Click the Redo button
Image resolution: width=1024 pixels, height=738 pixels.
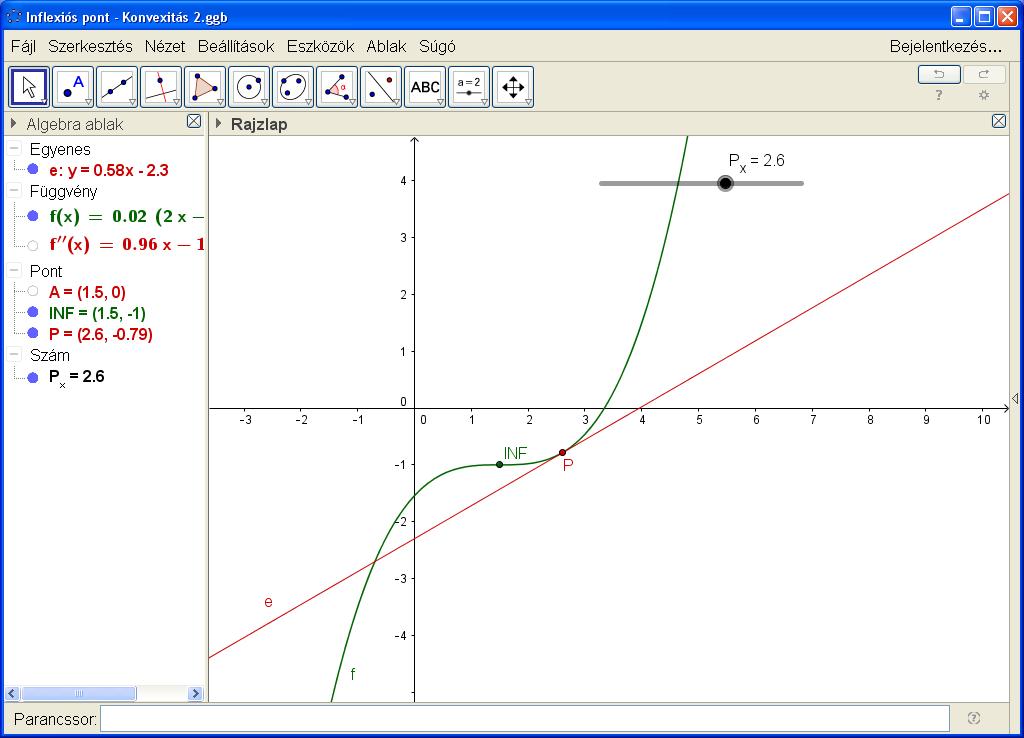point(984,74)
